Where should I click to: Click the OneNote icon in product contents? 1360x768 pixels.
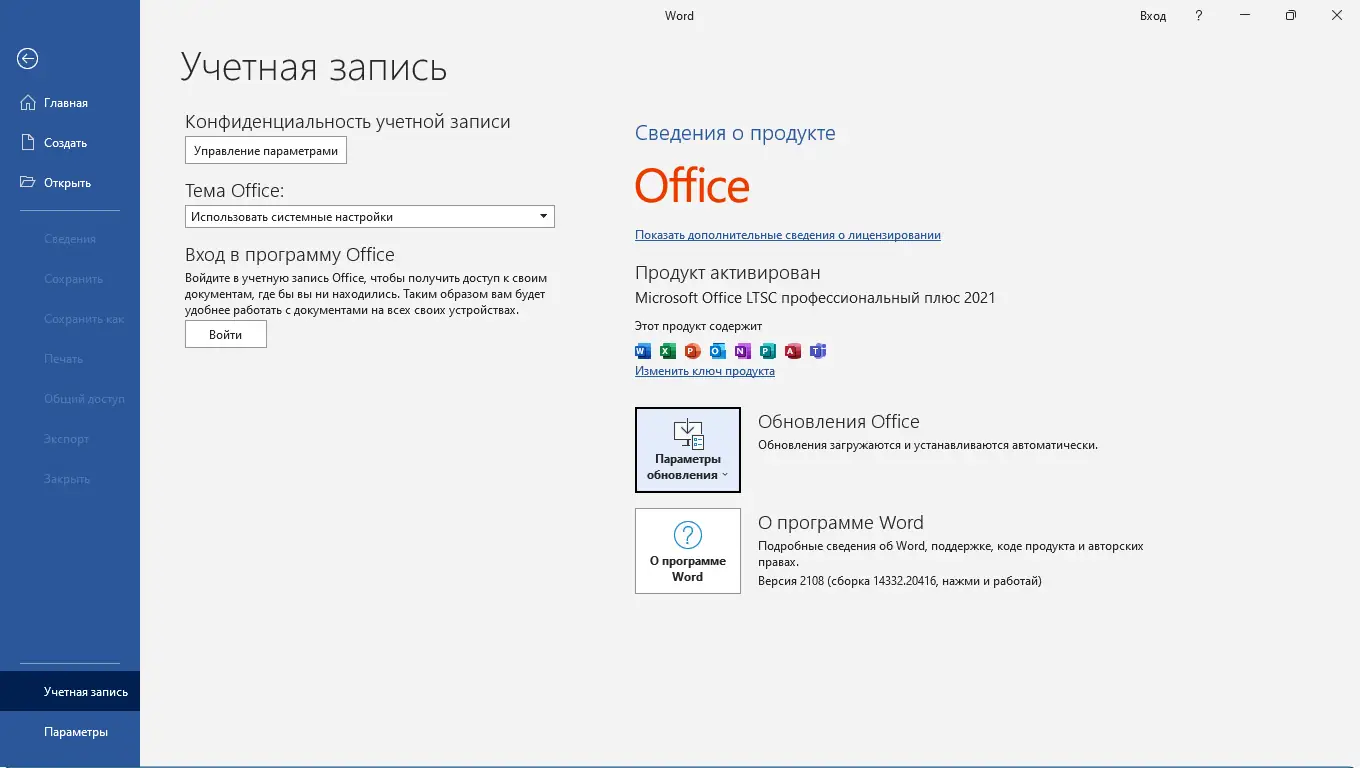(742, 351)
